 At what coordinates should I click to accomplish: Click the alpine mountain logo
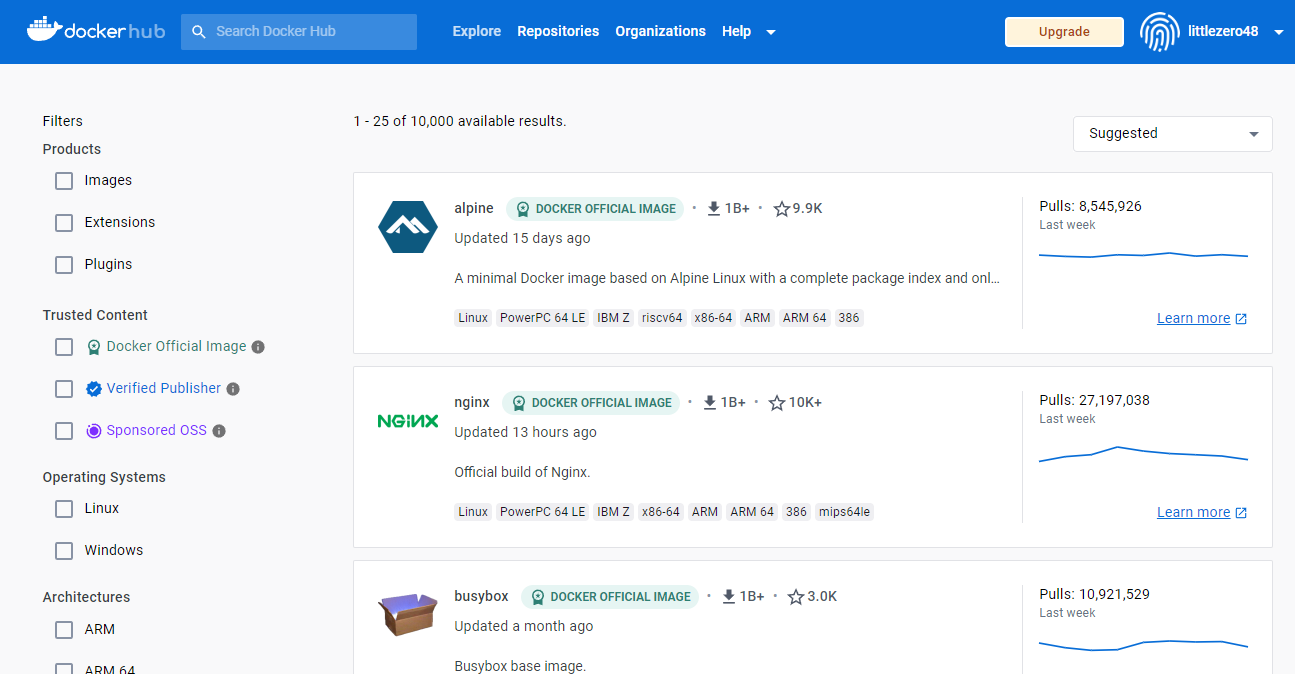(408, 227)
